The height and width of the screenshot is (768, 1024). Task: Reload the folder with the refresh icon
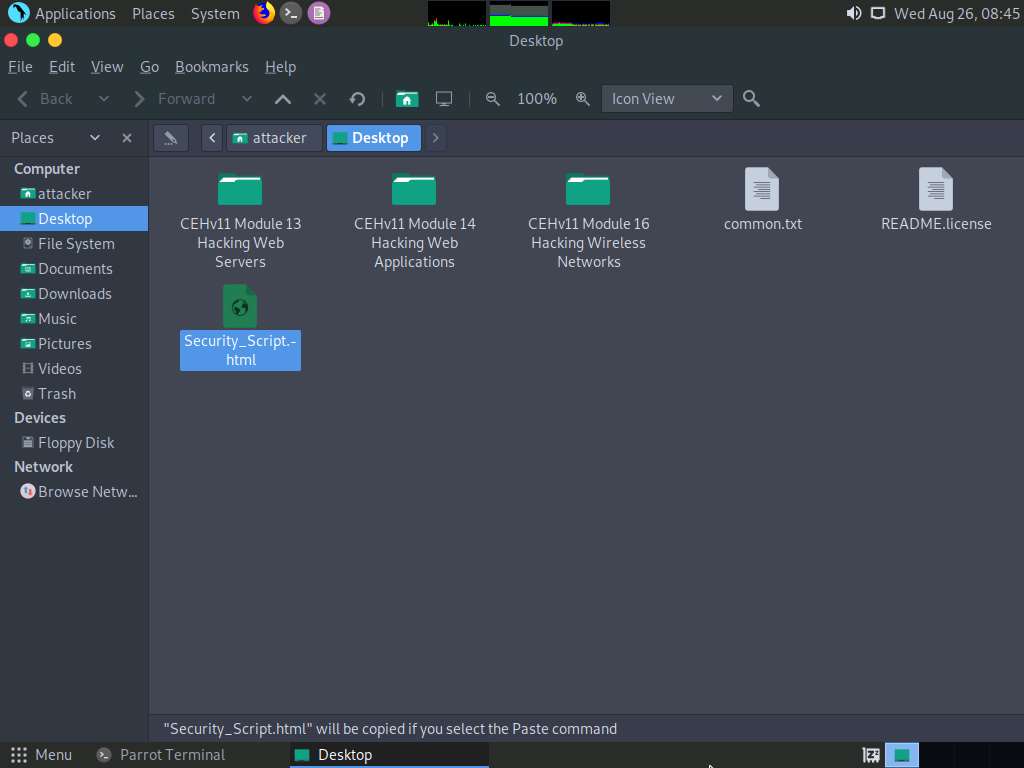[357, 98]
